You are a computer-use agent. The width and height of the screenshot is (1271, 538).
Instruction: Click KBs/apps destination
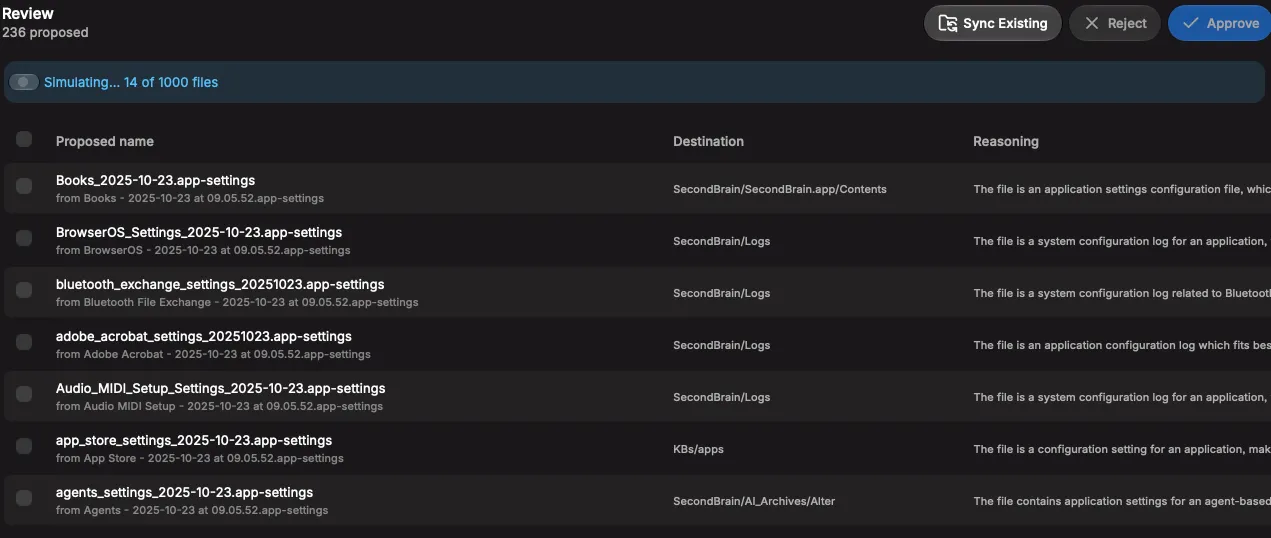(698, 449)
